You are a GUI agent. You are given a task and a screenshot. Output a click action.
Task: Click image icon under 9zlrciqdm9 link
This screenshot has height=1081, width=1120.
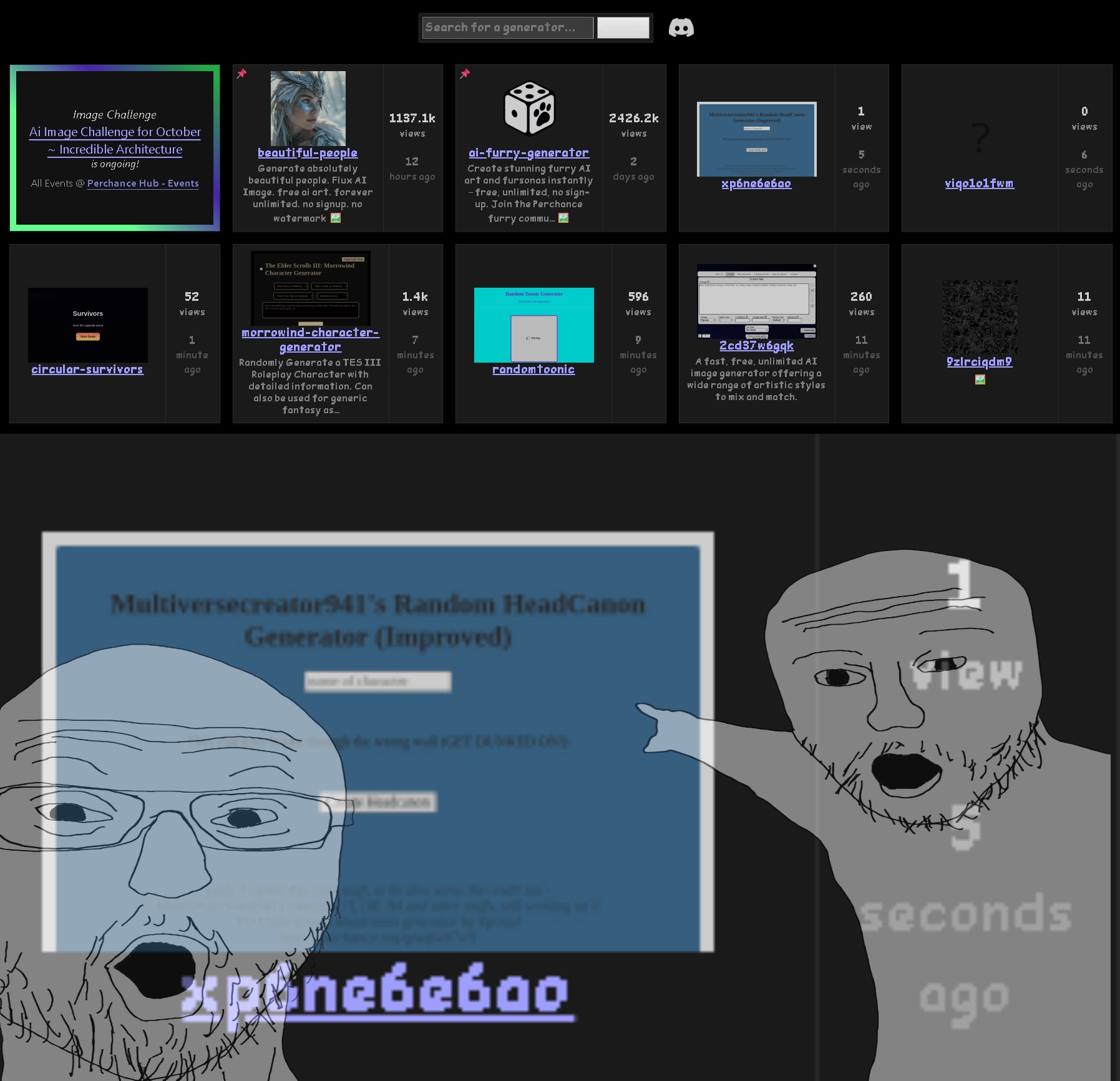980,379
